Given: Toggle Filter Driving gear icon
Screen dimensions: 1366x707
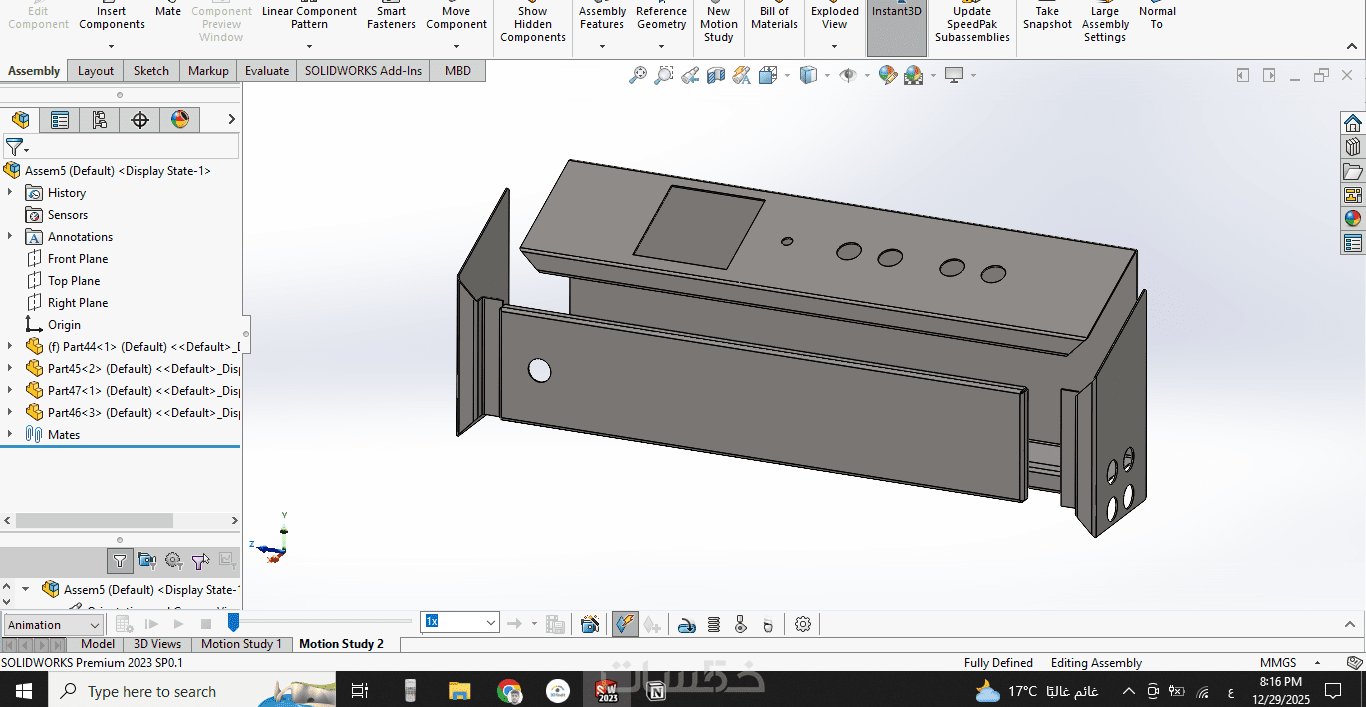Looking at the screenshot, I should [x=174, y=561].
